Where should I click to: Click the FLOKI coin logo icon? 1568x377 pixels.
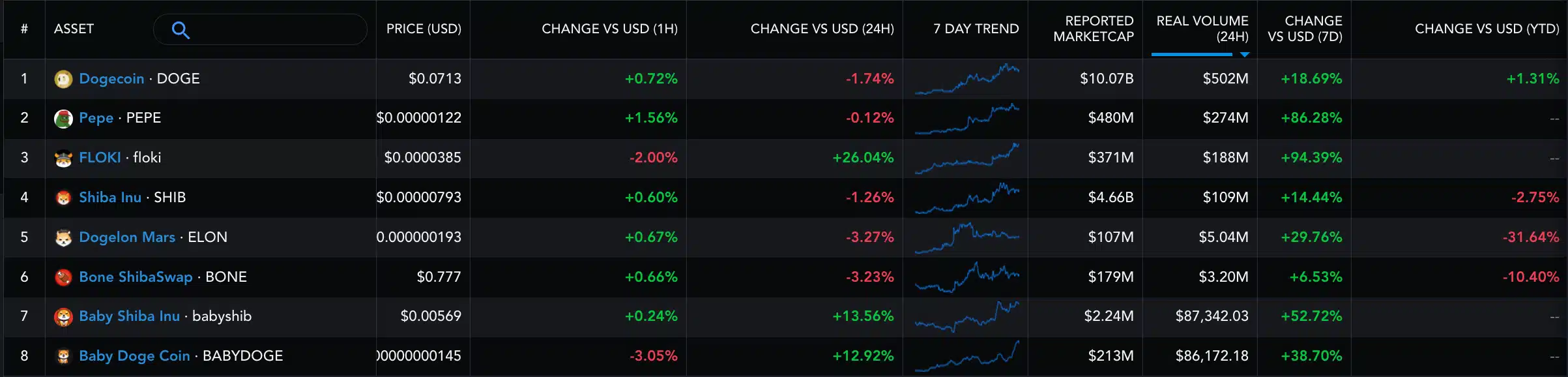[x=63, y=158]
